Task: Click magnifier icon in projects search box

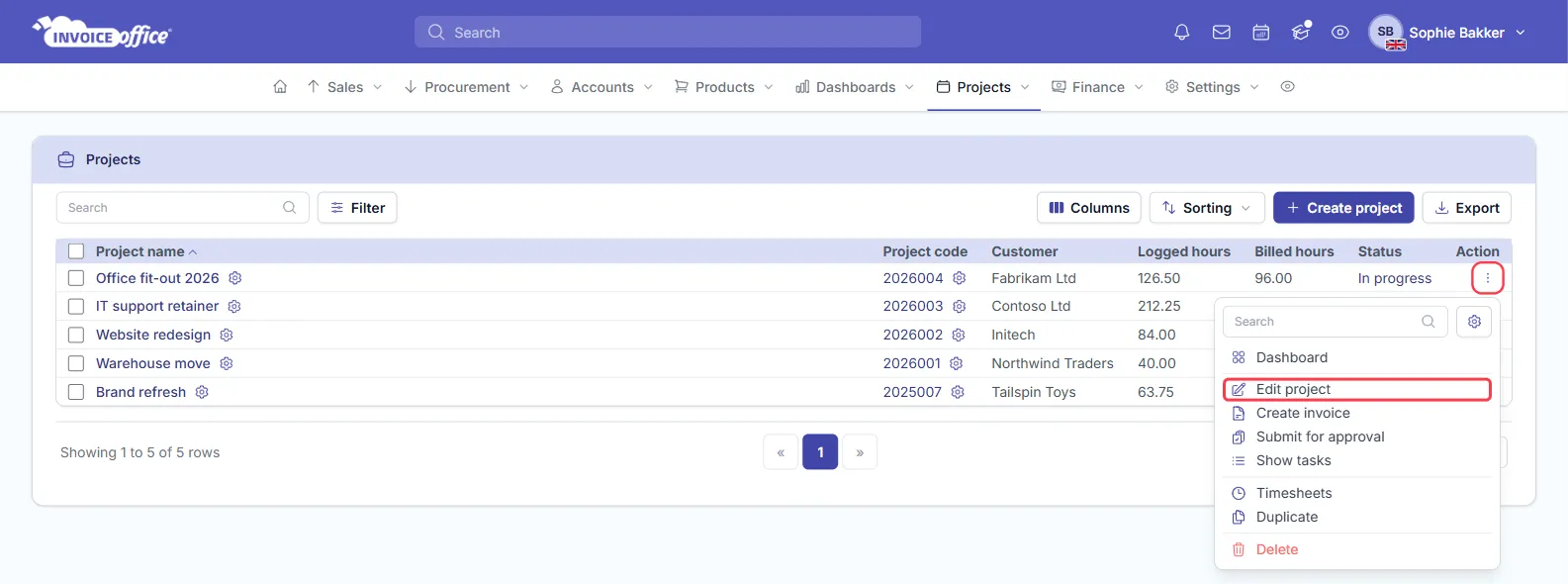Action: (x=290, y=208)
